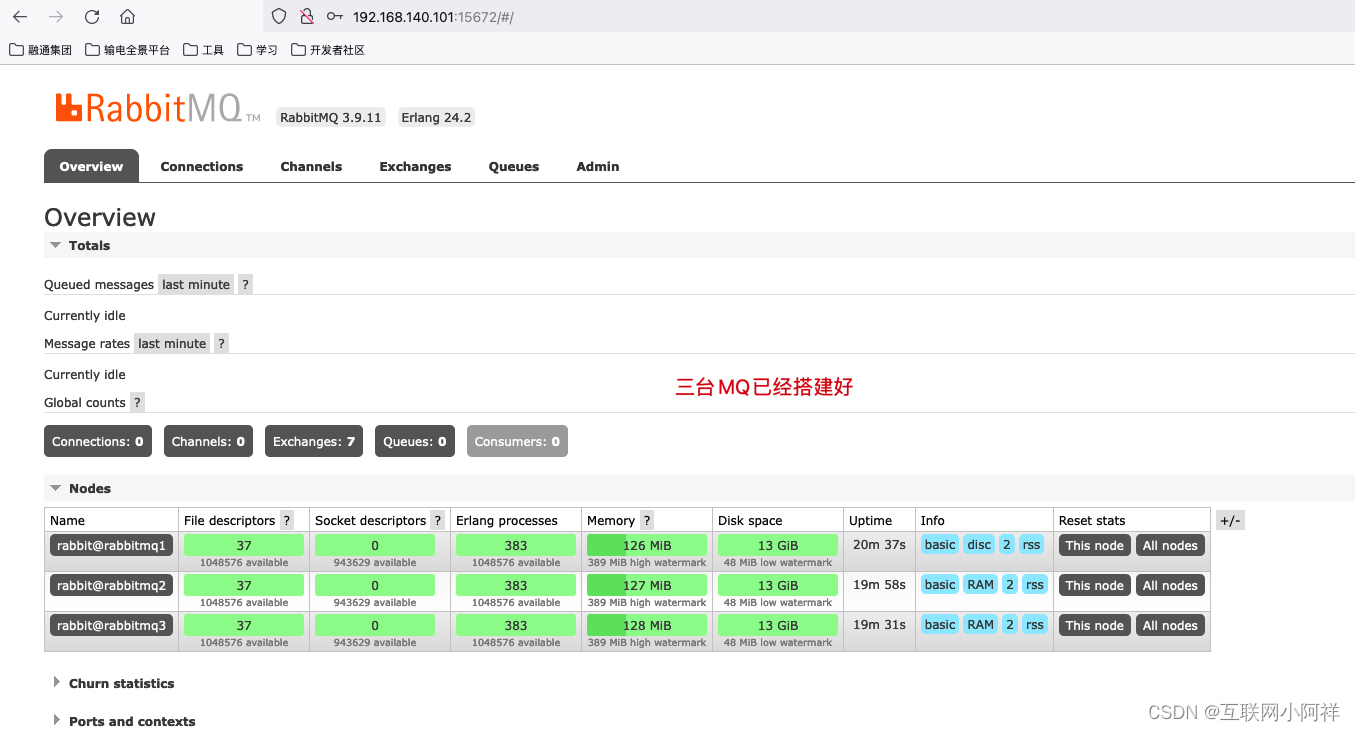Change Queued messages last minute range
This screenshot has width=1355, height=731.
[x=196, y=284]
